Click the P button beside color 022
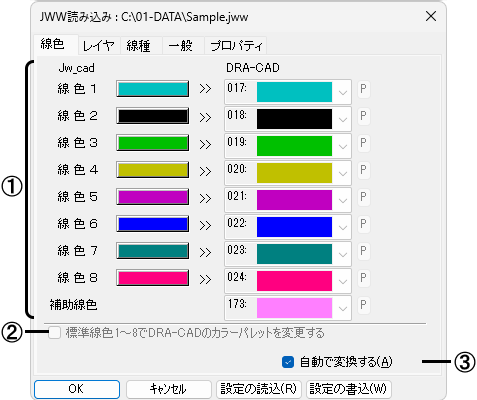 click(364, 224)
